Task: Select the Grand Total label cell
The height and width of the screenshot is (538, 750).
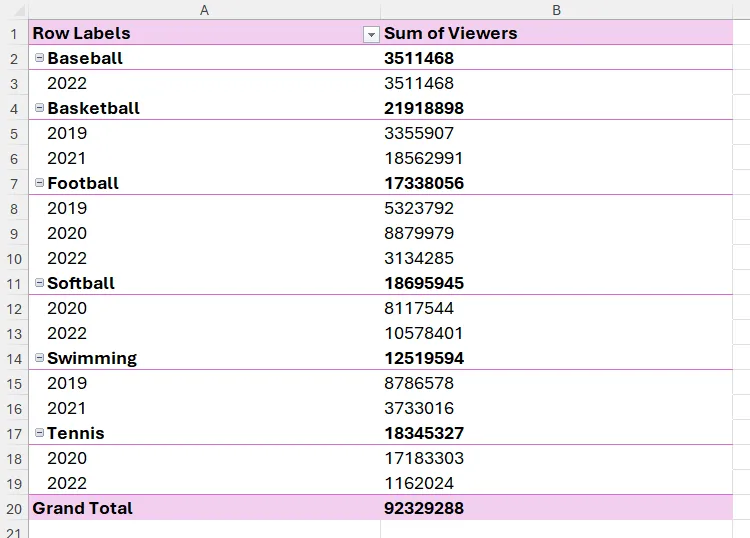Action: (x=83, y=508)
